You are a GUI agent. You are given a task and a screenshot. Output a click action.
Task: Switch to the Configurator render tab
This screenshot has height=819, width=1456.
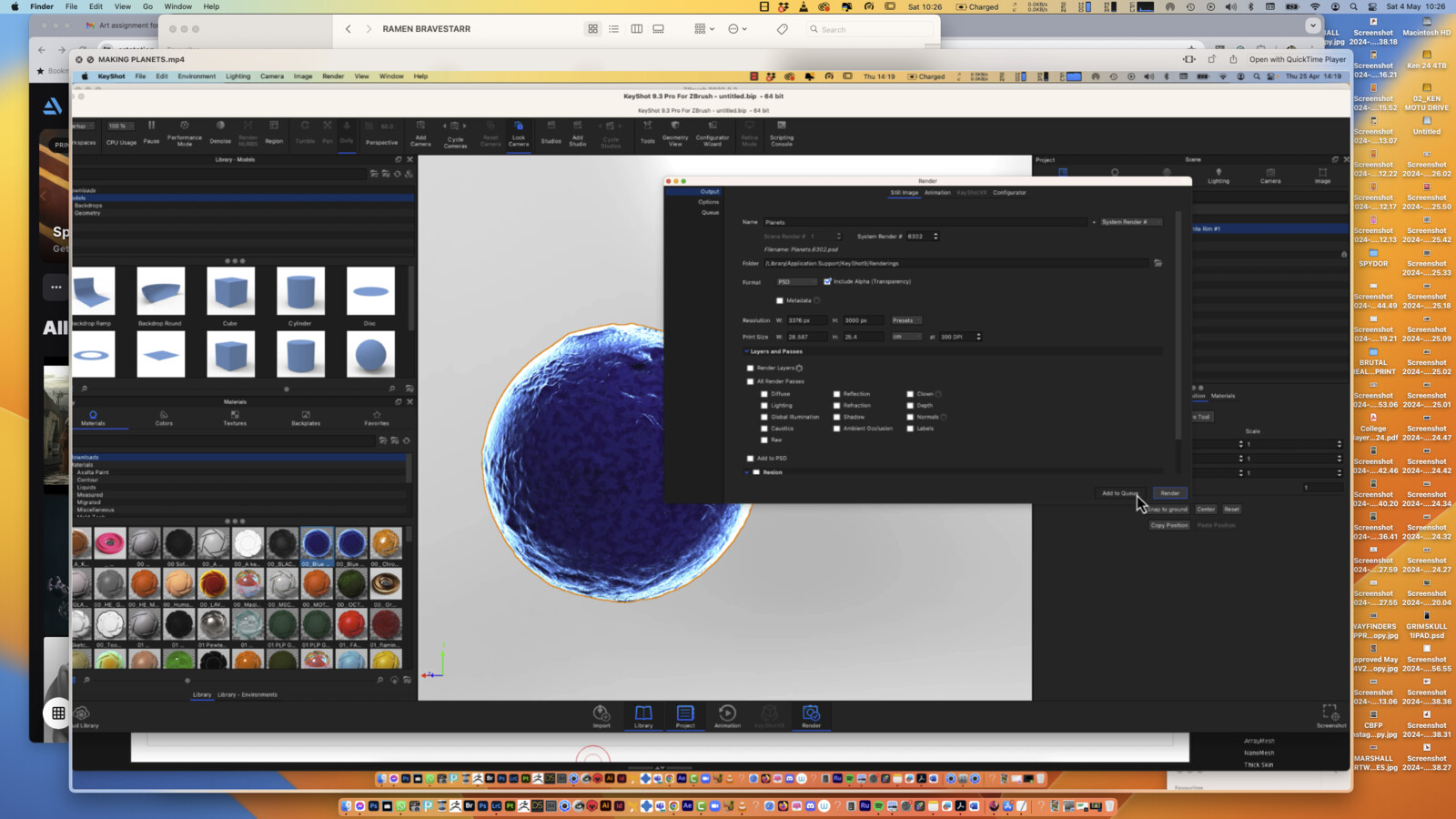tap(1009, 193)
